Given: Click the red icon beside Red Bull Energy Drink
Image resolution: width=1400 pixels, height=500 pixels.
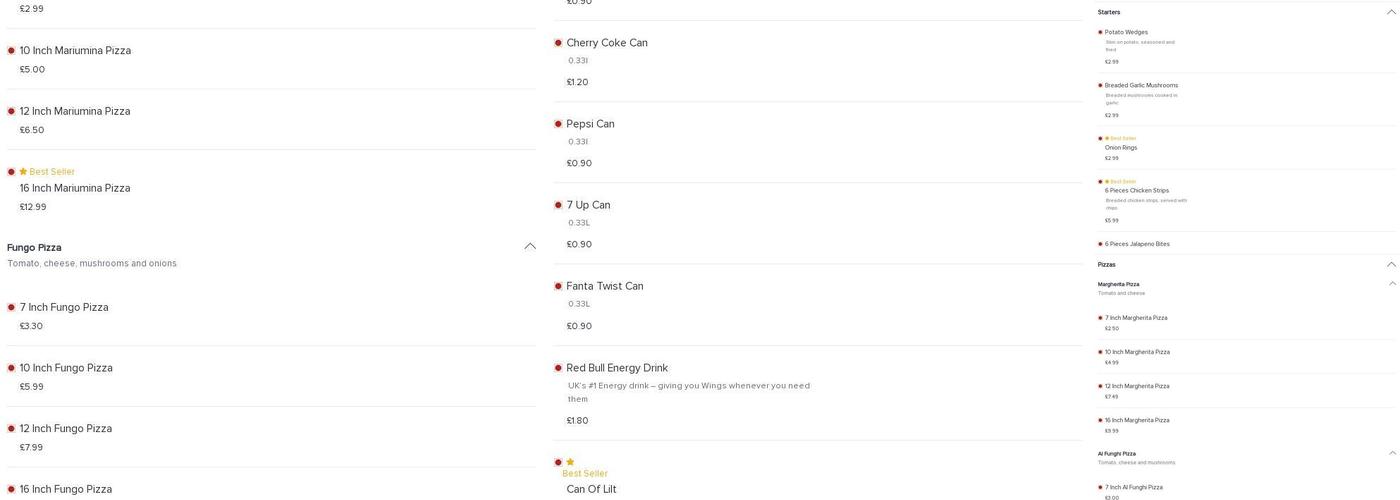Looking at the screenshot, I should pos(558,368).
